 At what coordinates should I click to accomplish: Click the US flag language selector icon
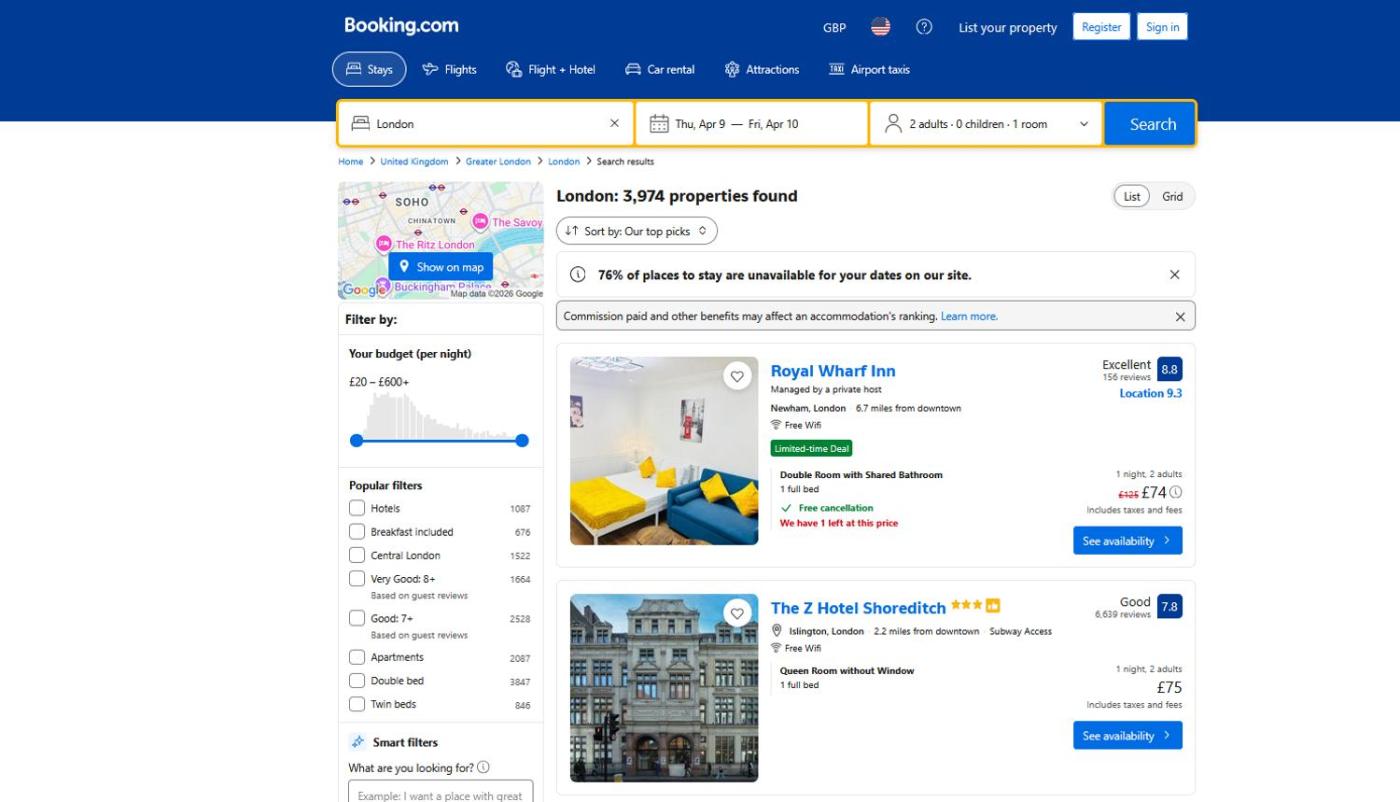(x=880, y=27)
